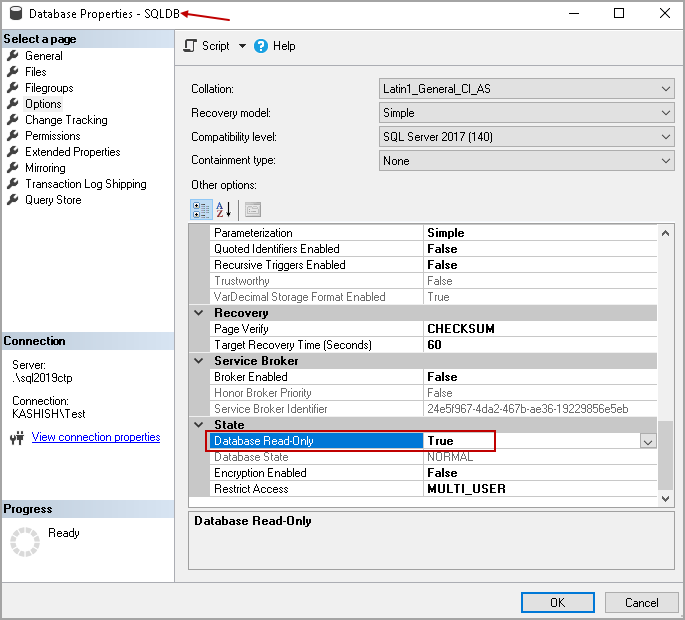Switch to the Change Tracking page
Screen dimensions: 685x620
[x=66, y=120]
